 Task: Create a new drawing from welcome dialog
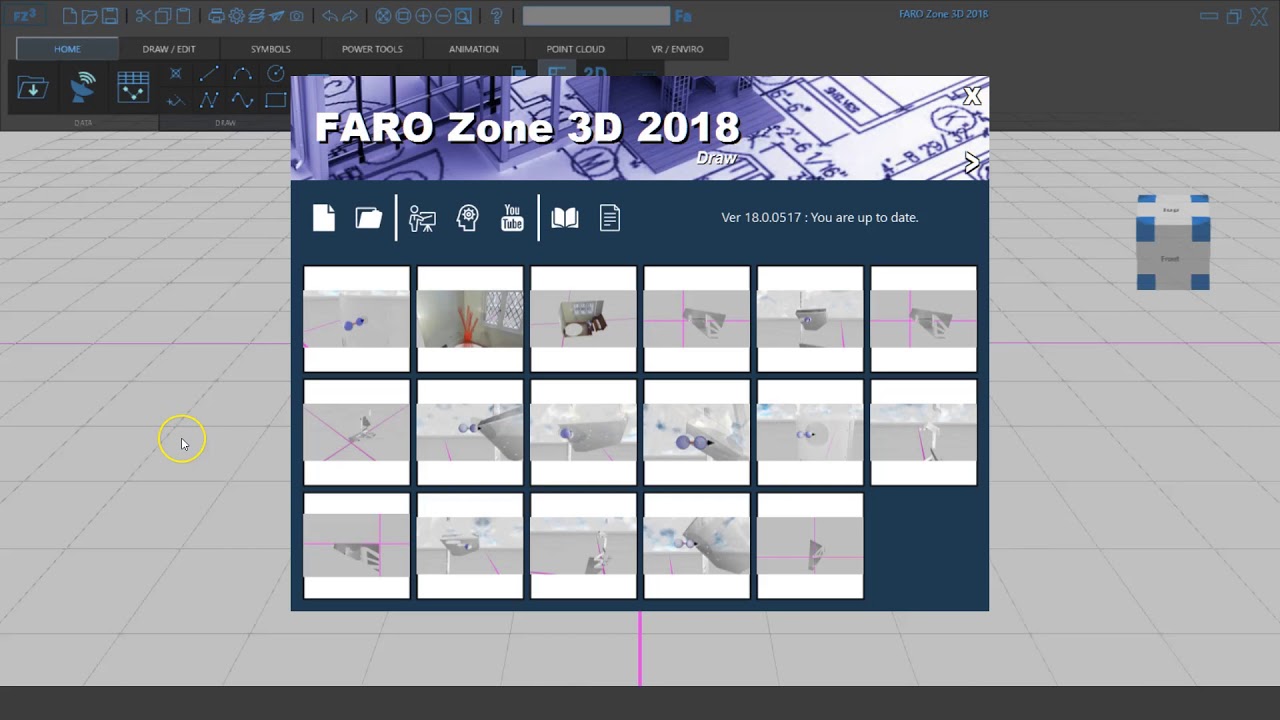click(323, 217)
